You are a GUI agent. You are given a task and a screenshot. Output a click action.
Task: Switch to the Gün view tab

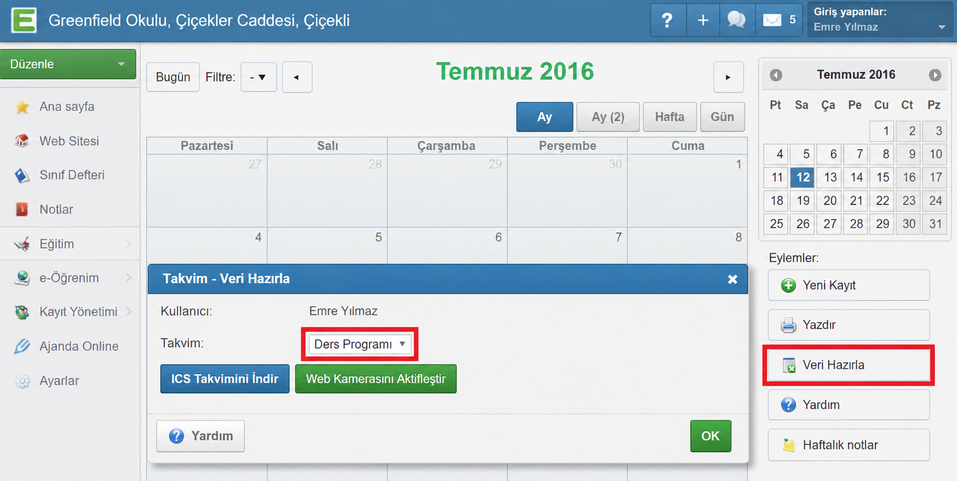tap(722, 117)
